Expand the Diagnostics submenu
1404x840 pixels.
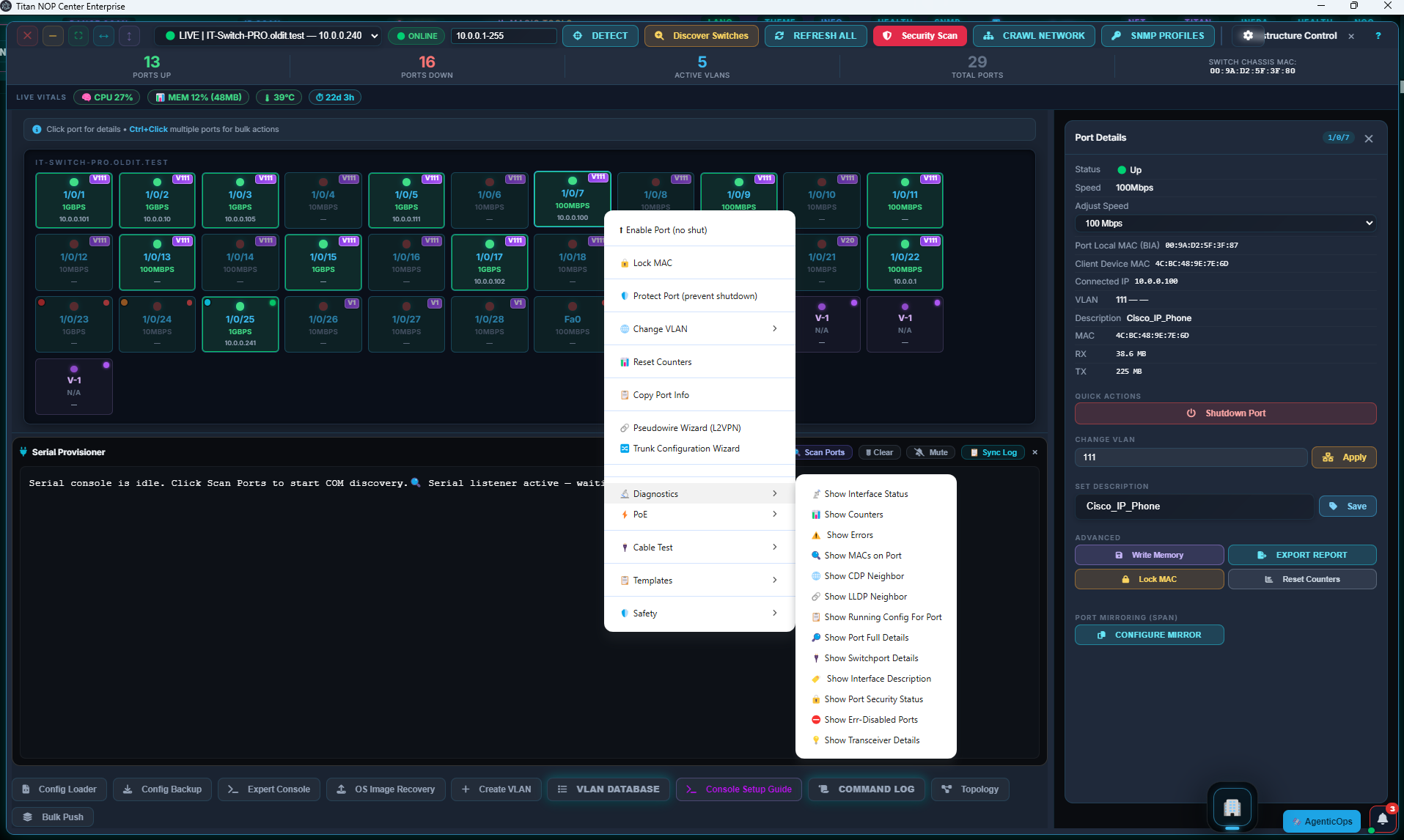click(699, 494)
